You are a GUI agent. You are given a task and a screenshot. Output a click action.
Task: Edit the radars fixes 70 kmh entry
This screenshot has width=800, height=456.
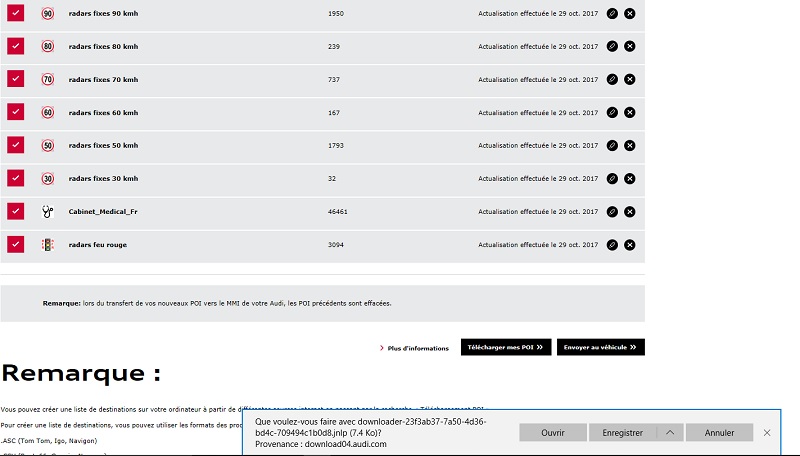[612, 79]
